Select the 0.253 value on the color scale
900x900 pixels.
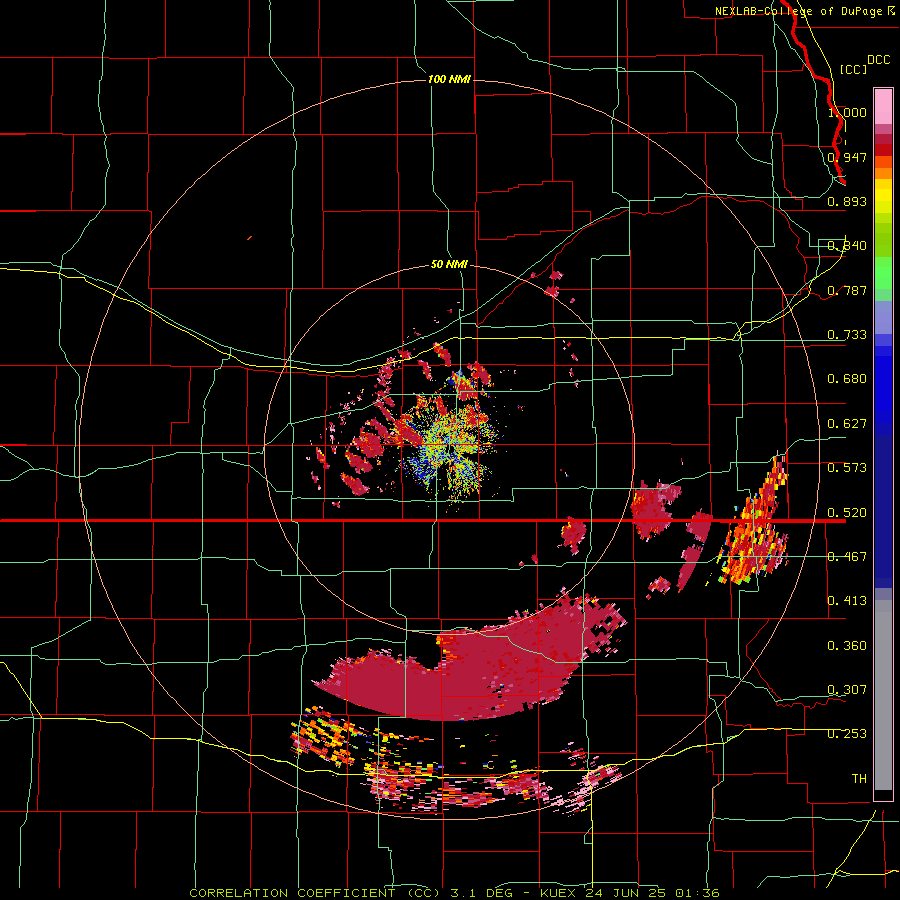tap(847, 734)
